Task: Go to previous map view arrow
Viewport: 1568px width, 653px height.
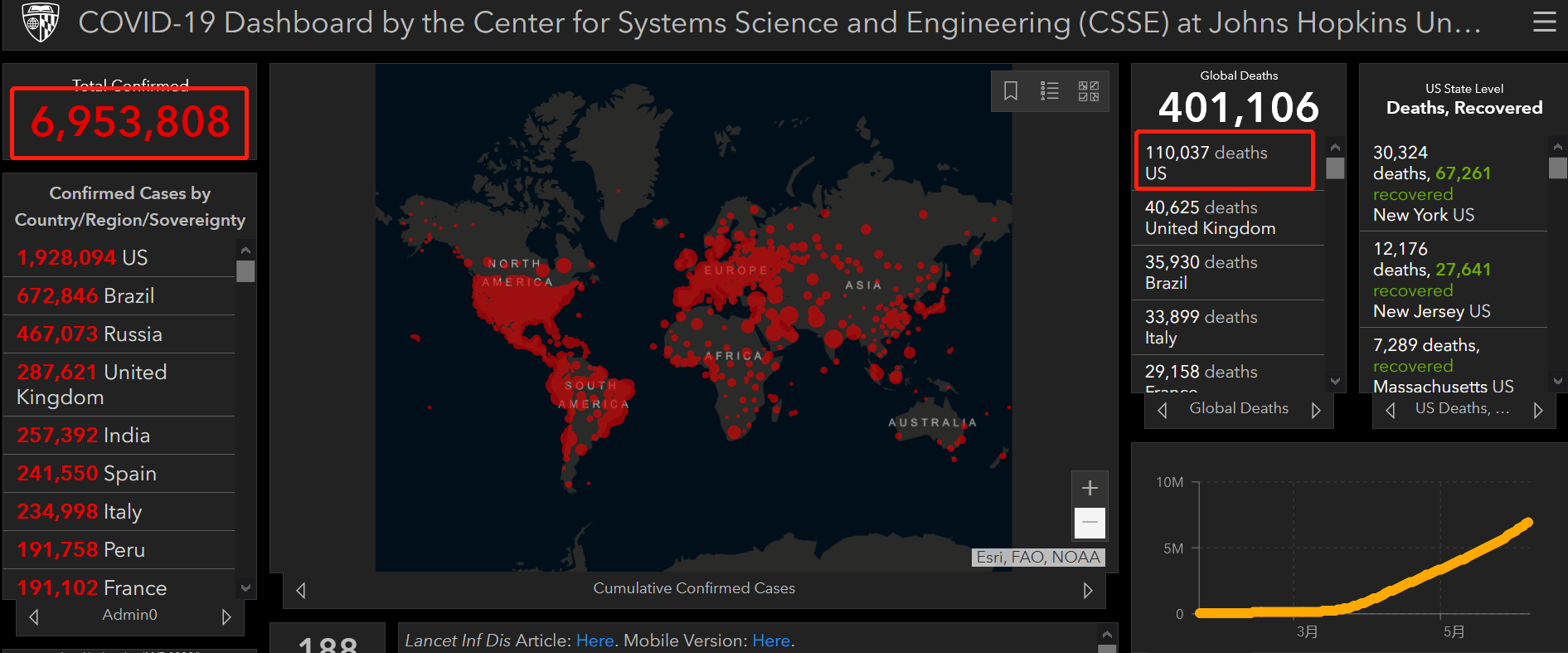Action: point(301,590)
